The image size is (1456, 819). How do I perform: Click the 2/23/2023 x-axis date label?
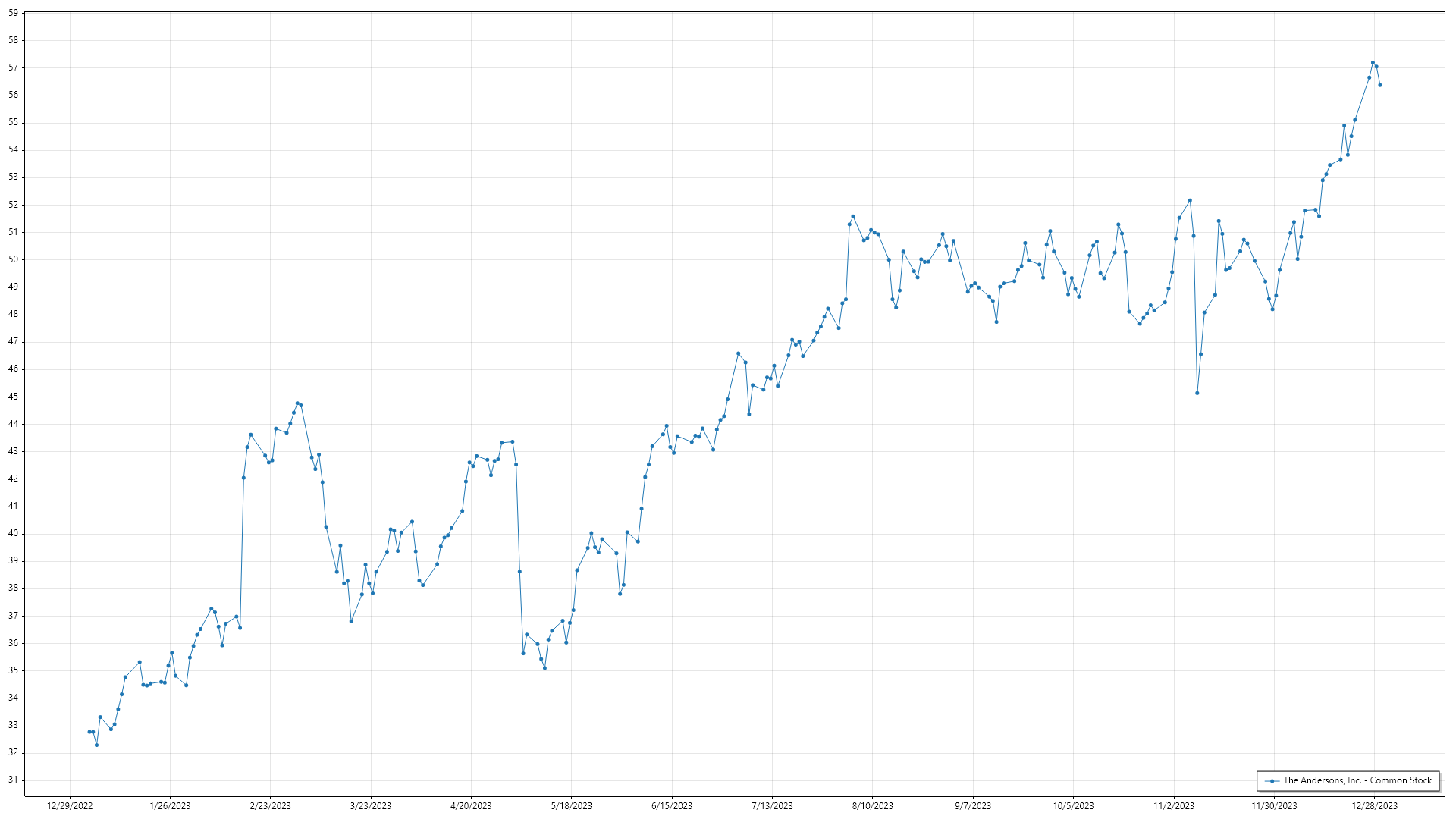pyautogui.click(x=270, y=806)
